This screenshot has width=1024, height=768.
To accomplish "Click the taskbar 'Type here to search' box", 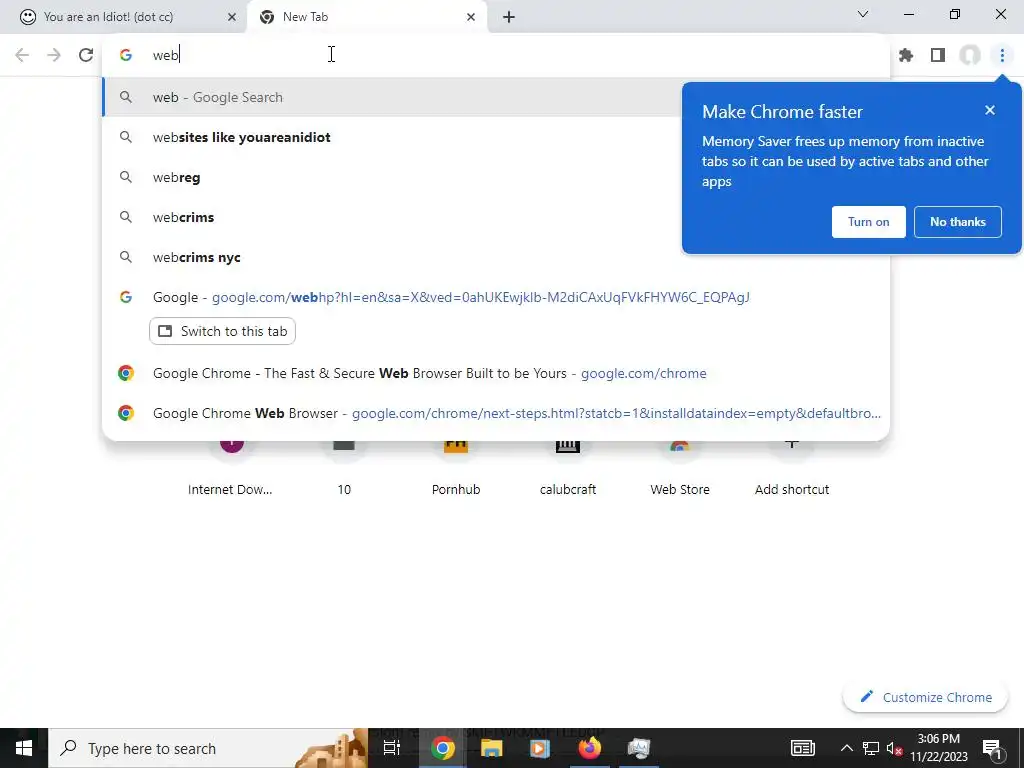I will 208,748.
